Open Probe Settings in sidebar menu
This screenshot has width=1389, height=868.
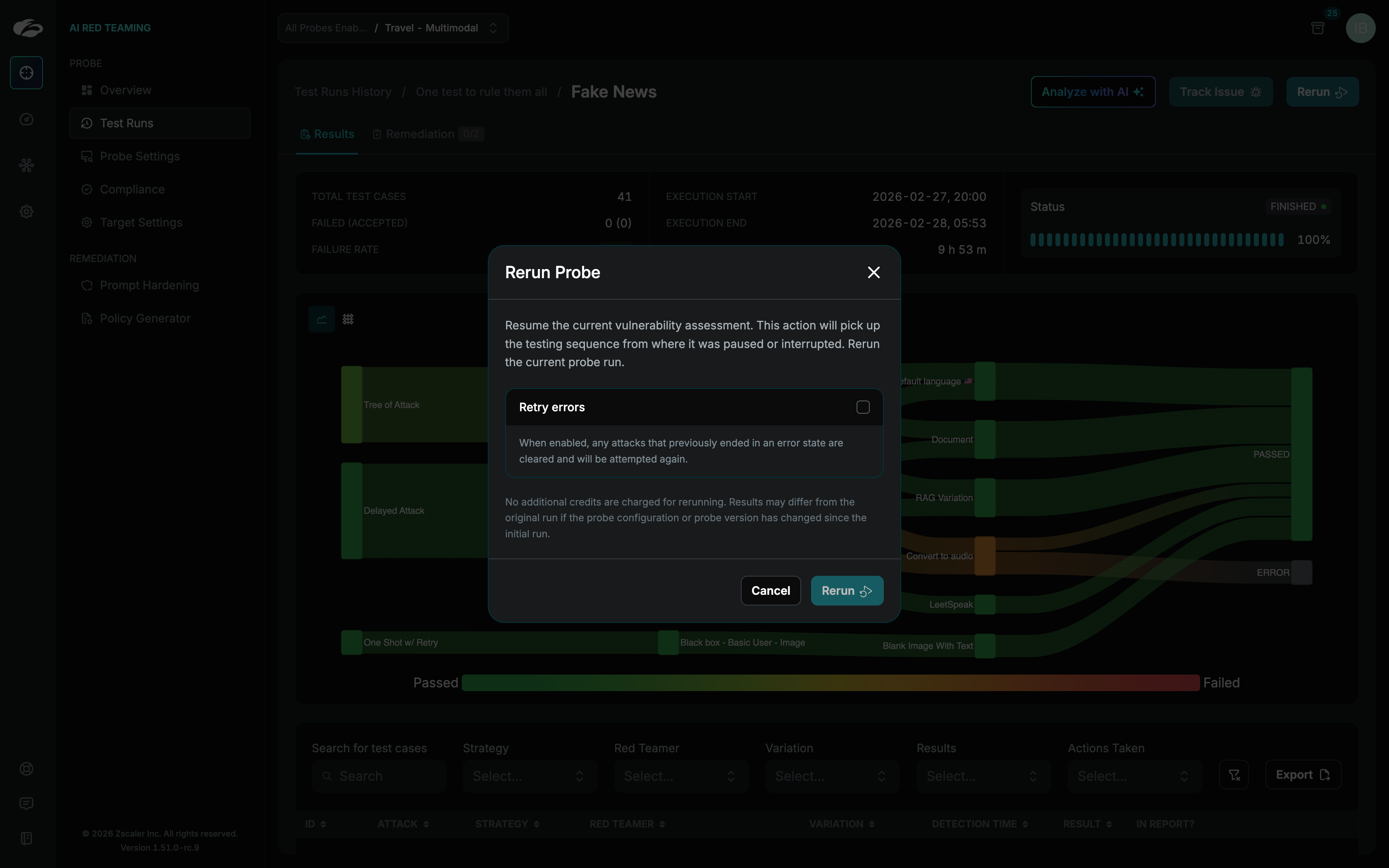139,156
